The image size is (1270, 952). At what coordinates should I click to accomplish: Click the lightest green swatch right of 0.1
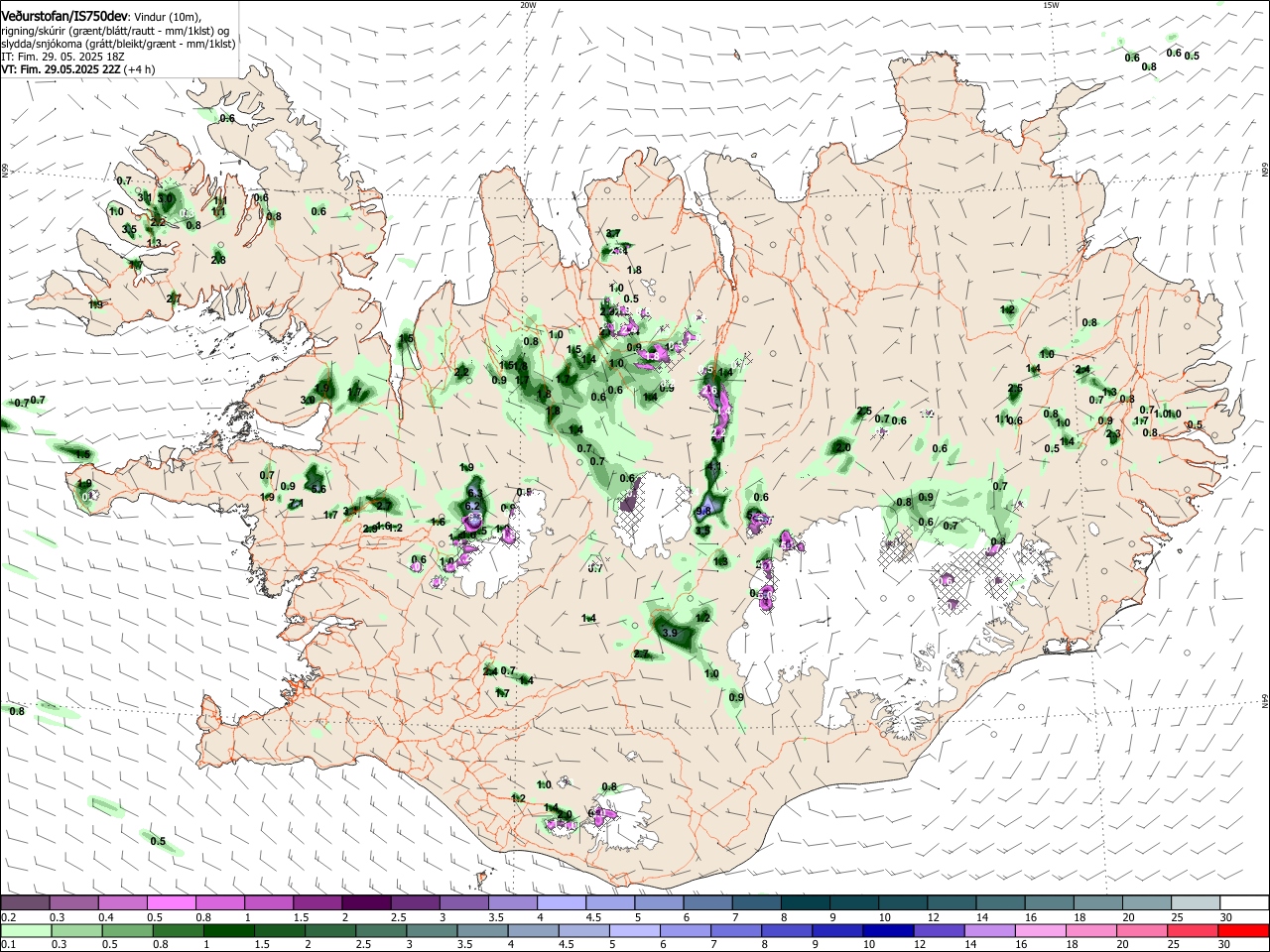click(25, 930)
